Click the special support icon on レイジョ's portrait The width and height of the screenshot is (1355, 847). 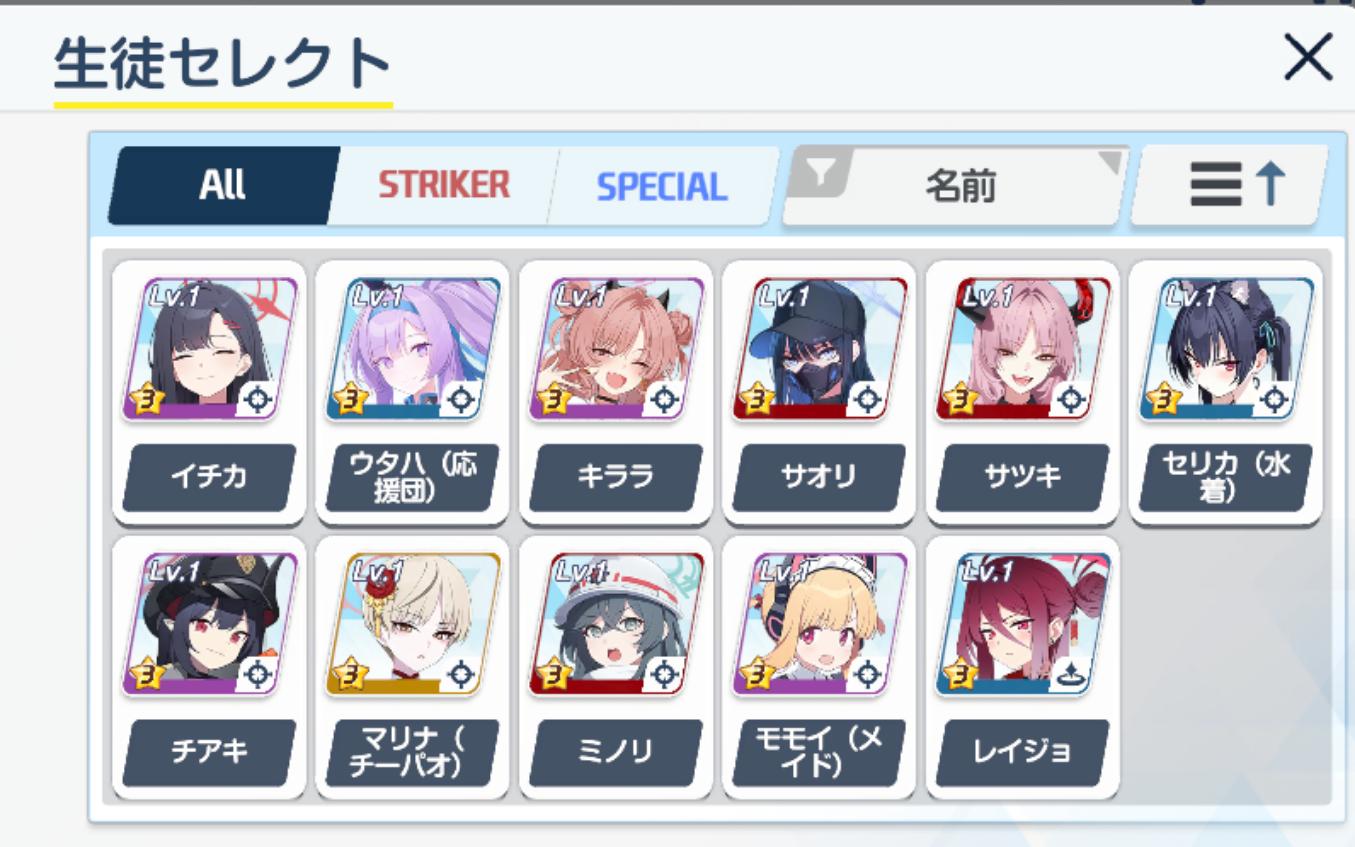click(1072, 677)
